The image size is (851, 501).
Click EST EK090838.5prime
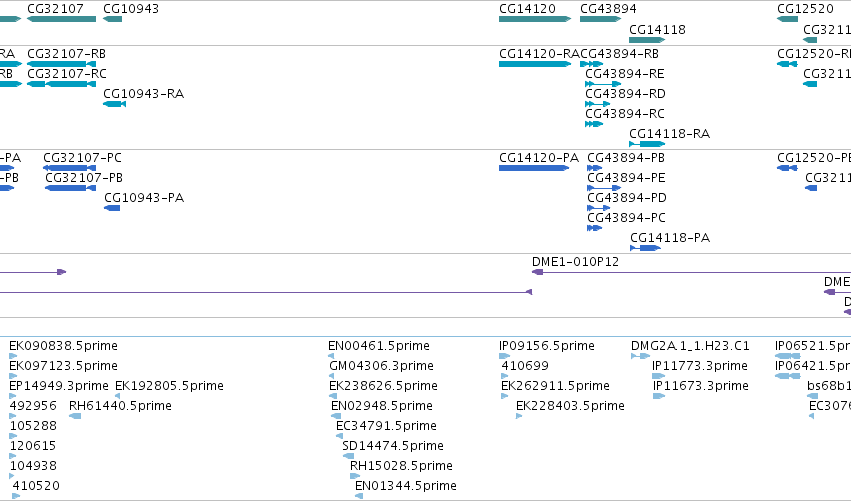click(13, 356)
